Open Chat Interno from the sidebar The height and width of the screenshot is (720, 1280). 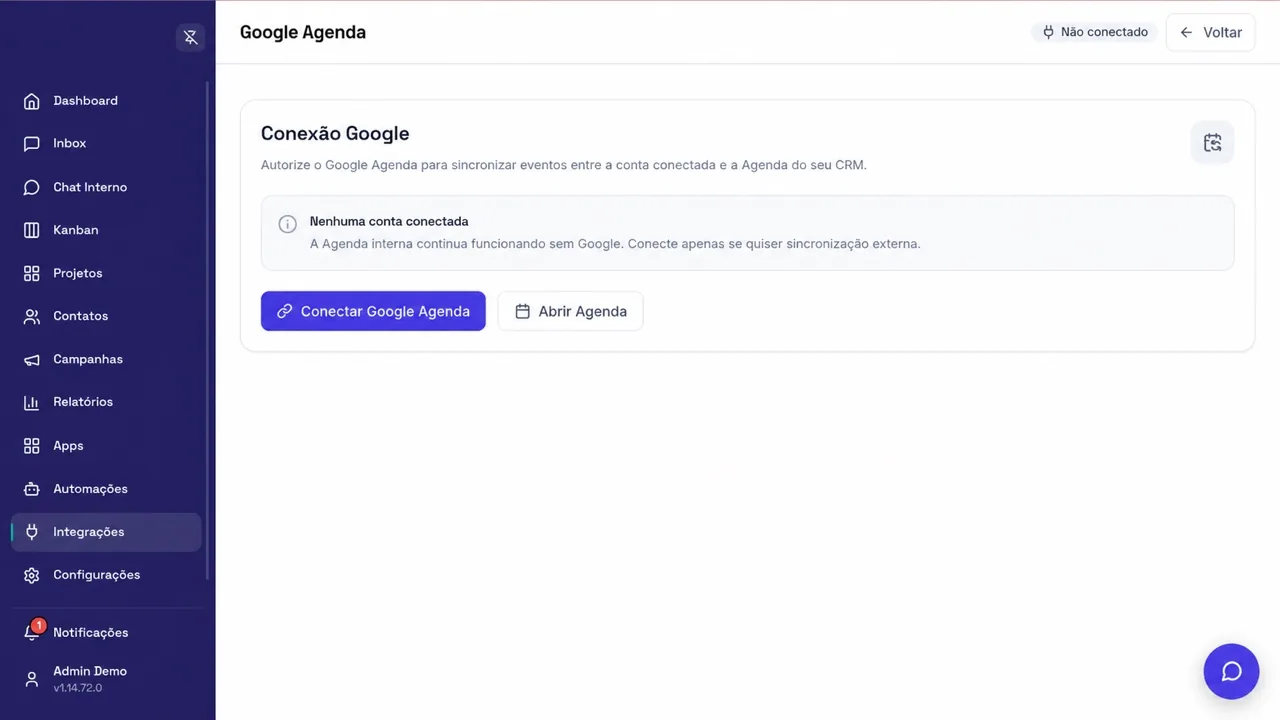[x=106, y=187]
